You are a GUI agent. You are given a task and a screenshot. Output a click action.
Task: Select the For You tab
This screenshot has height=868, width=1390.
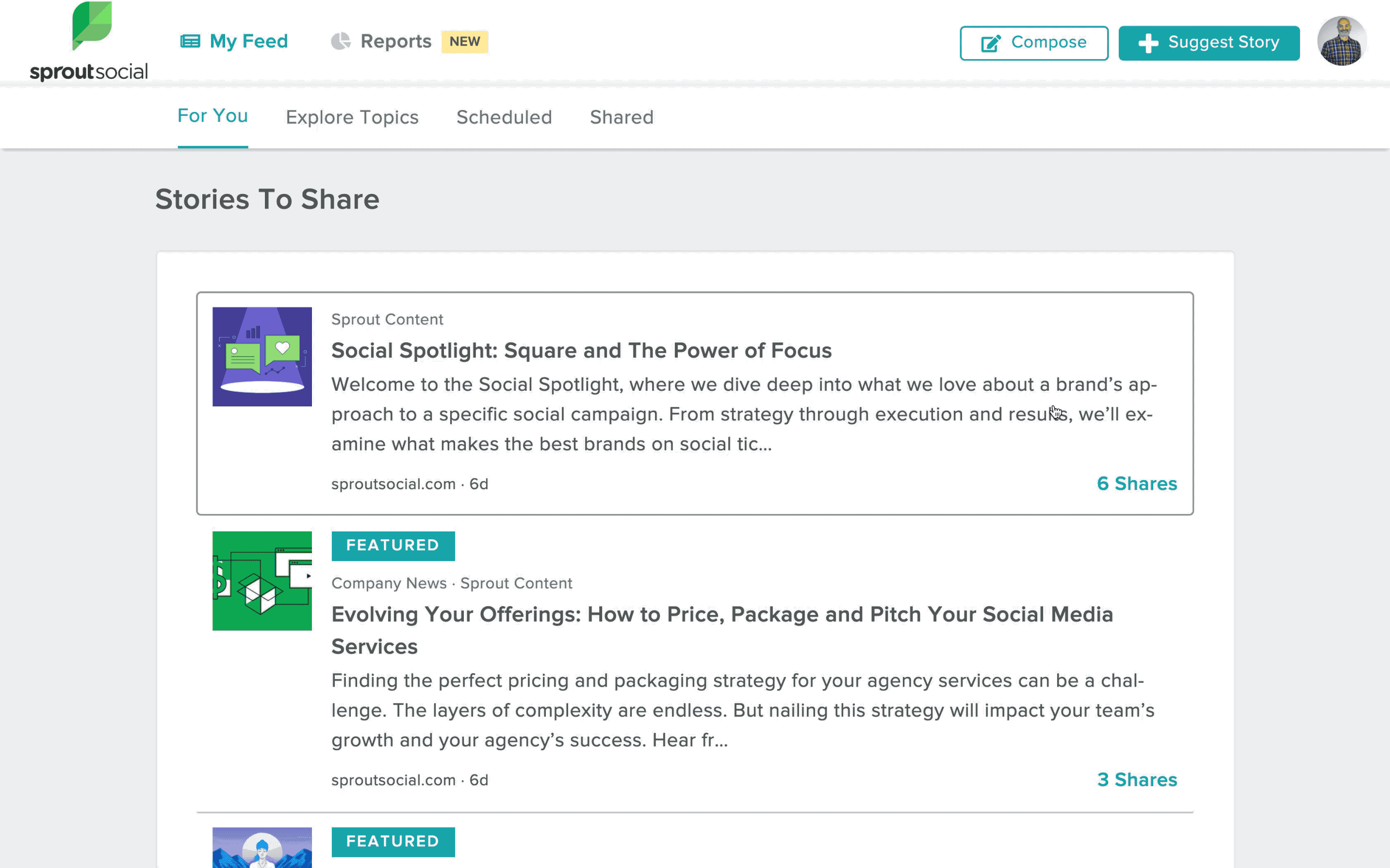(x=213, y=116)
